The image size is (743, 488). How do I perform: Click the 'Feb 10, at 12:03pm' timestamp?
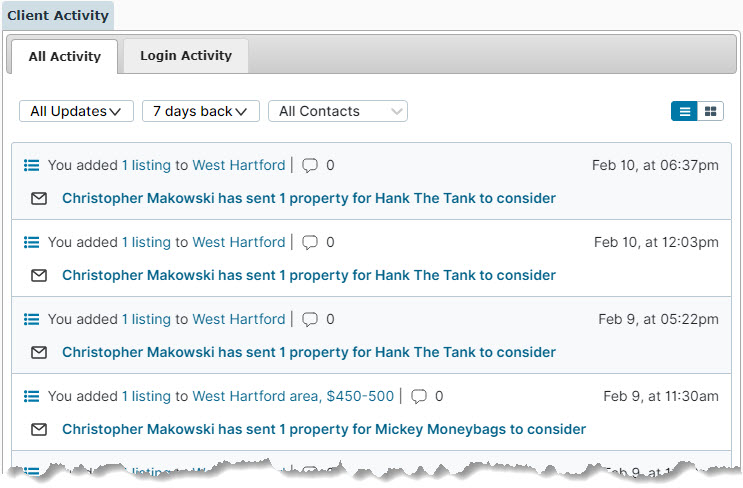656,243
